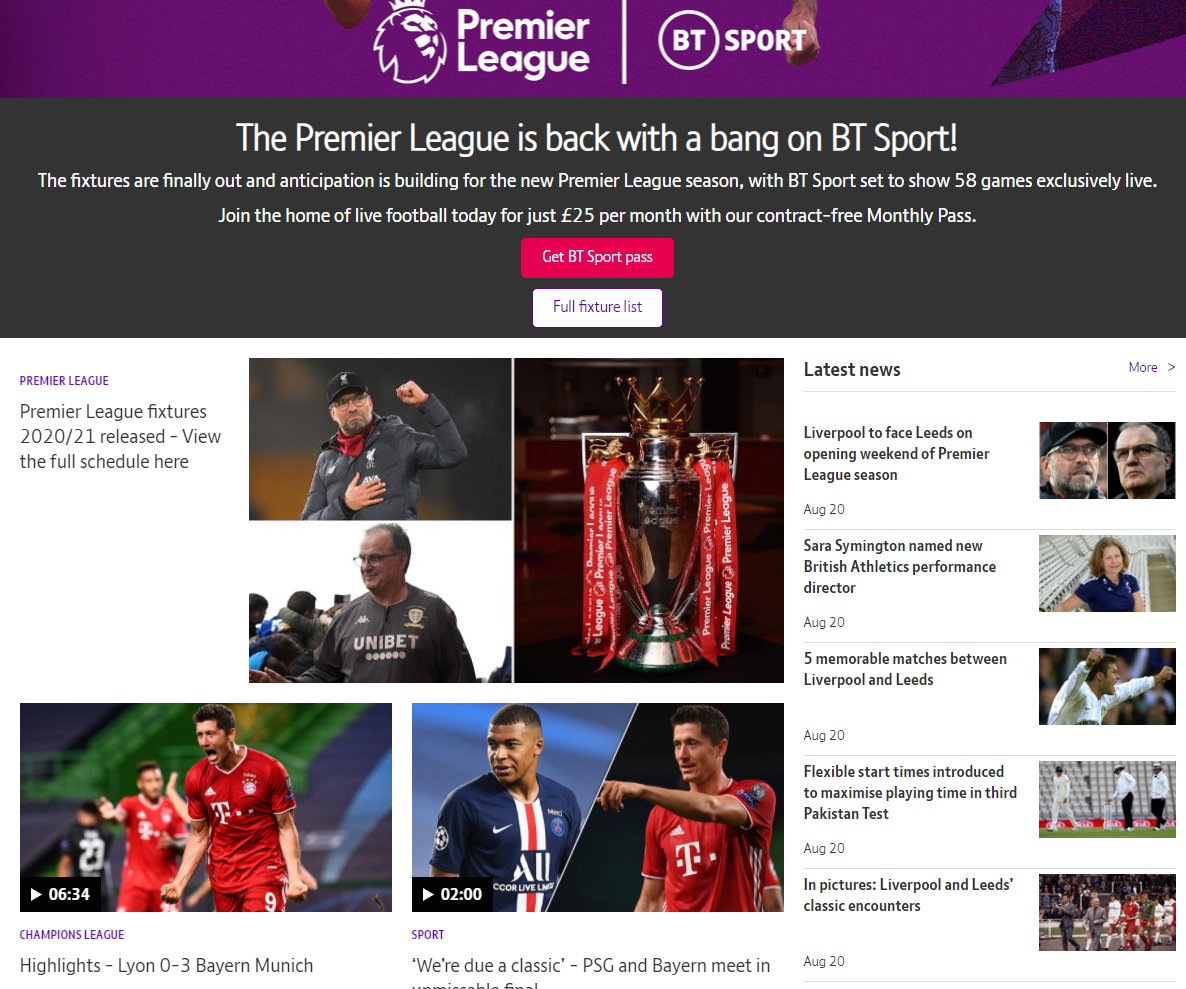Viewport: 1186px width, 989px height.
Task: Open Flexible start times Pakistan Test headline
Action: tap(910, 792)
